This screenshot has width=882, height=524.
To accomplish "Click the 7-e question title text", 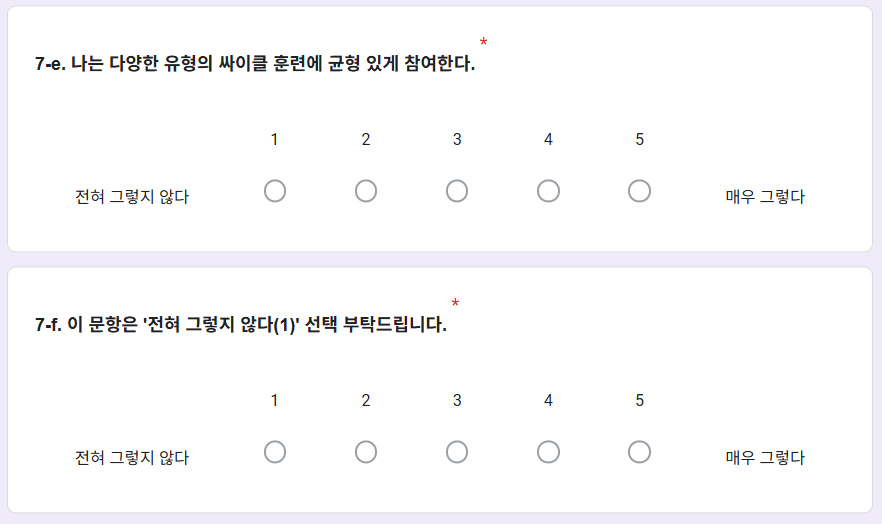I will point(255,63).
